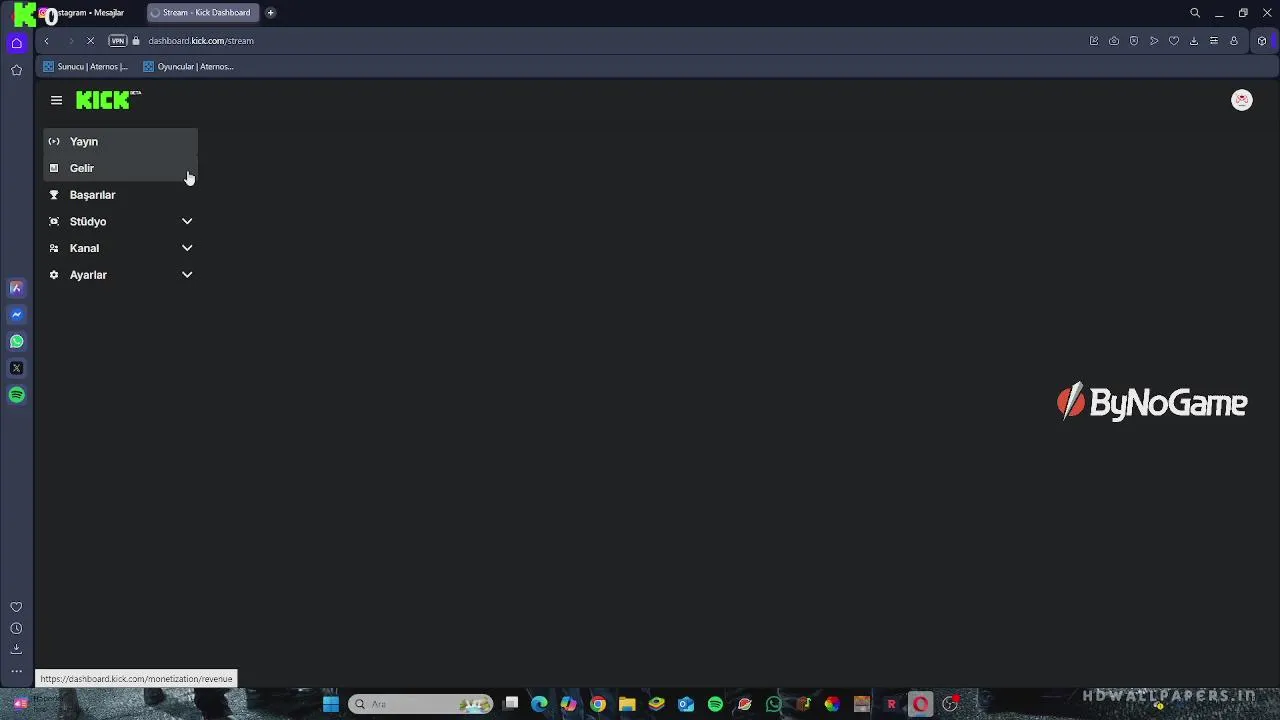The image size is (1280, 720).
Task: Toggle the Kick hamburger menu
Action: tap(56, 100)
